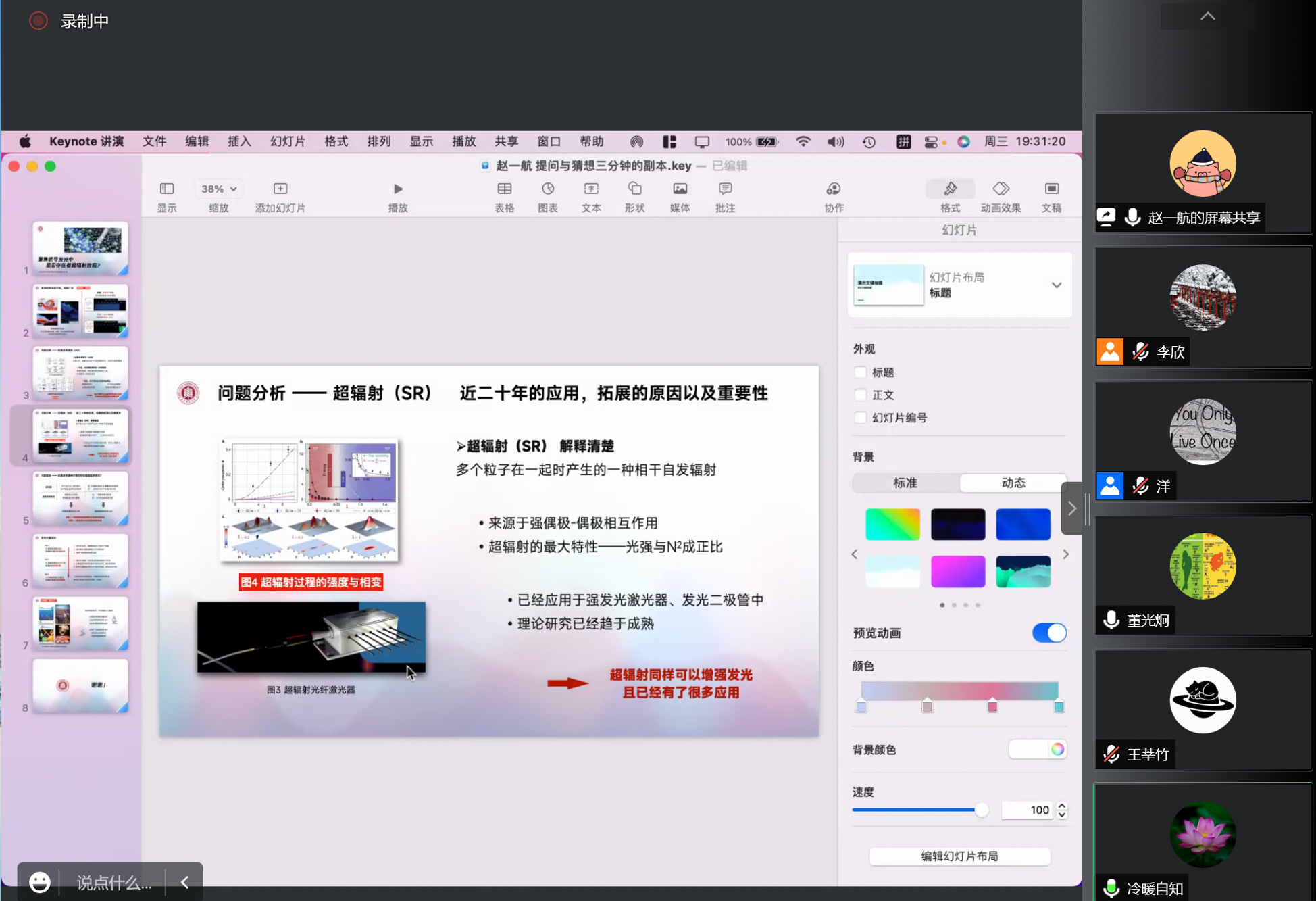This screenshot has height=901, width=1316.
Task: Click the Edit Slide Layout button
Action: point(959,856)
